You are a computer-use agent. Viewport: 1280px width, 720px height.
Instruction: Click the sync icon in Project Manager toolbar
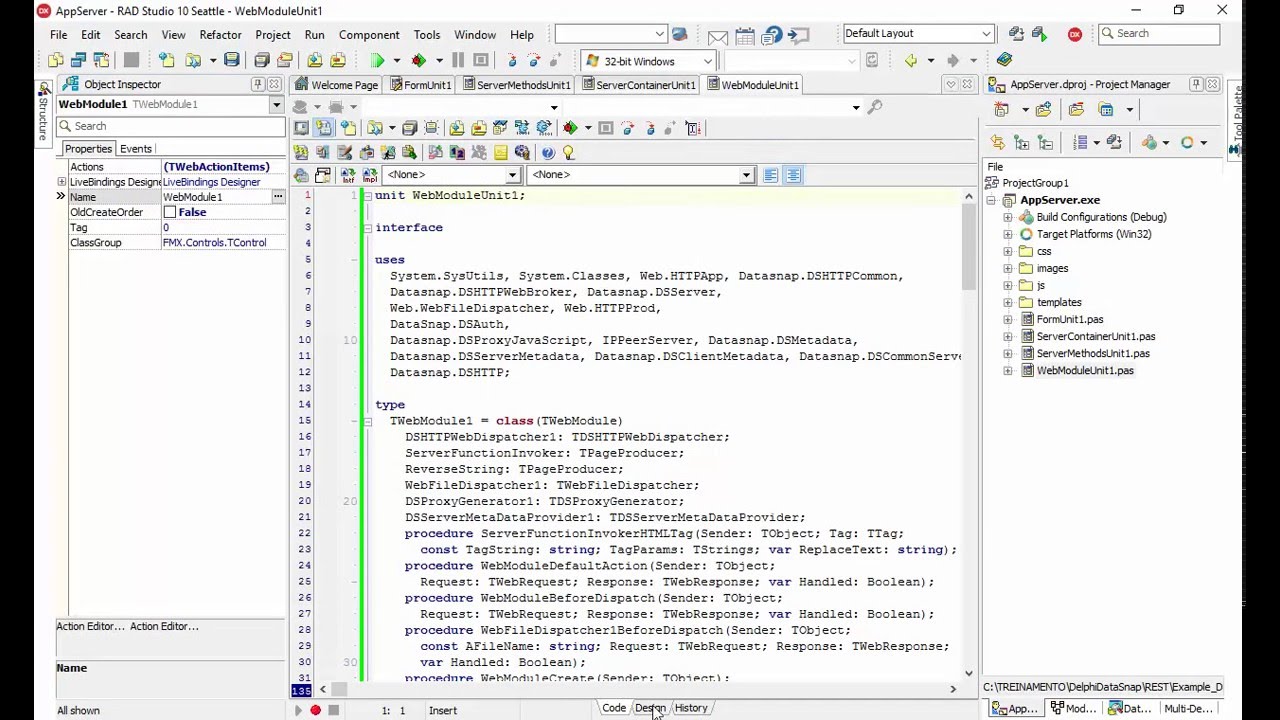998,143
